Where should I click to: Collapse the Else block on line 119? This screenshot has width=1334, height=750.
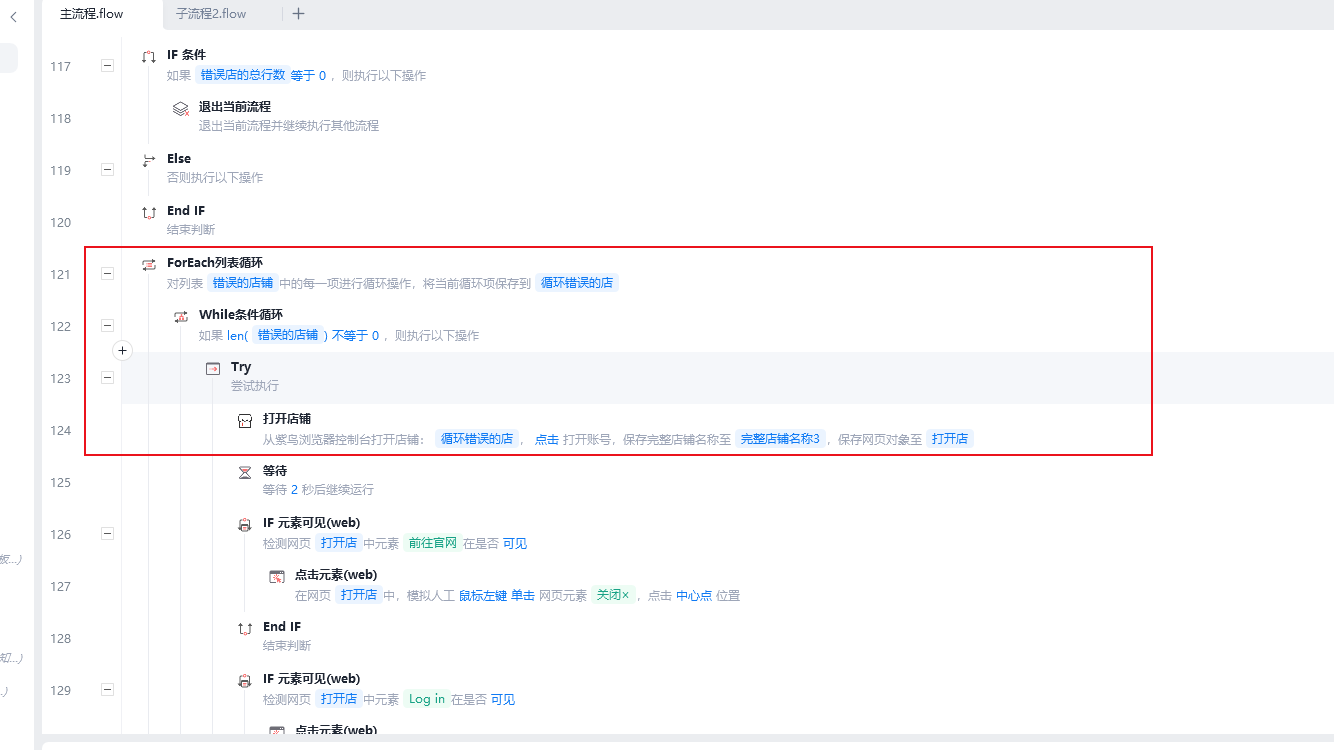[107, 170]
